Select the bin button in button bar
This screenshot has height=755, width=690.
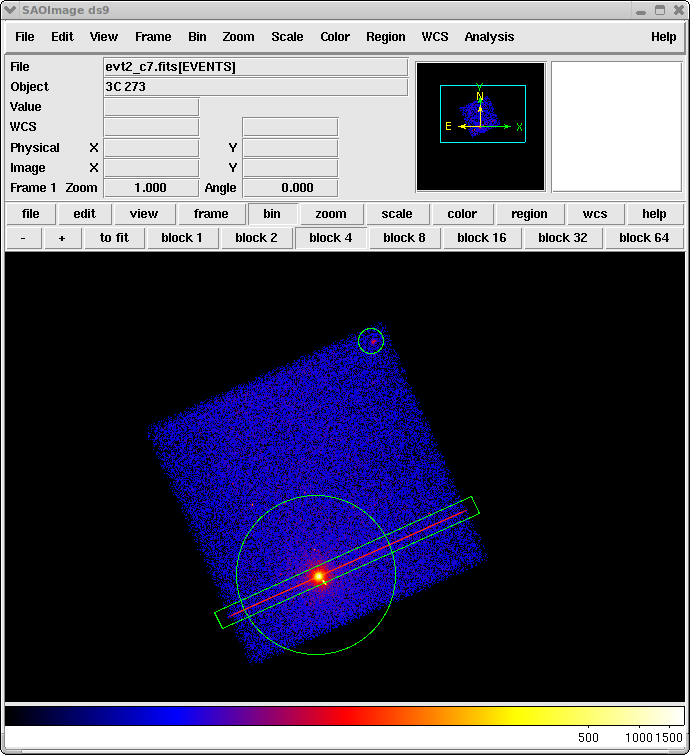pos(271,214)
